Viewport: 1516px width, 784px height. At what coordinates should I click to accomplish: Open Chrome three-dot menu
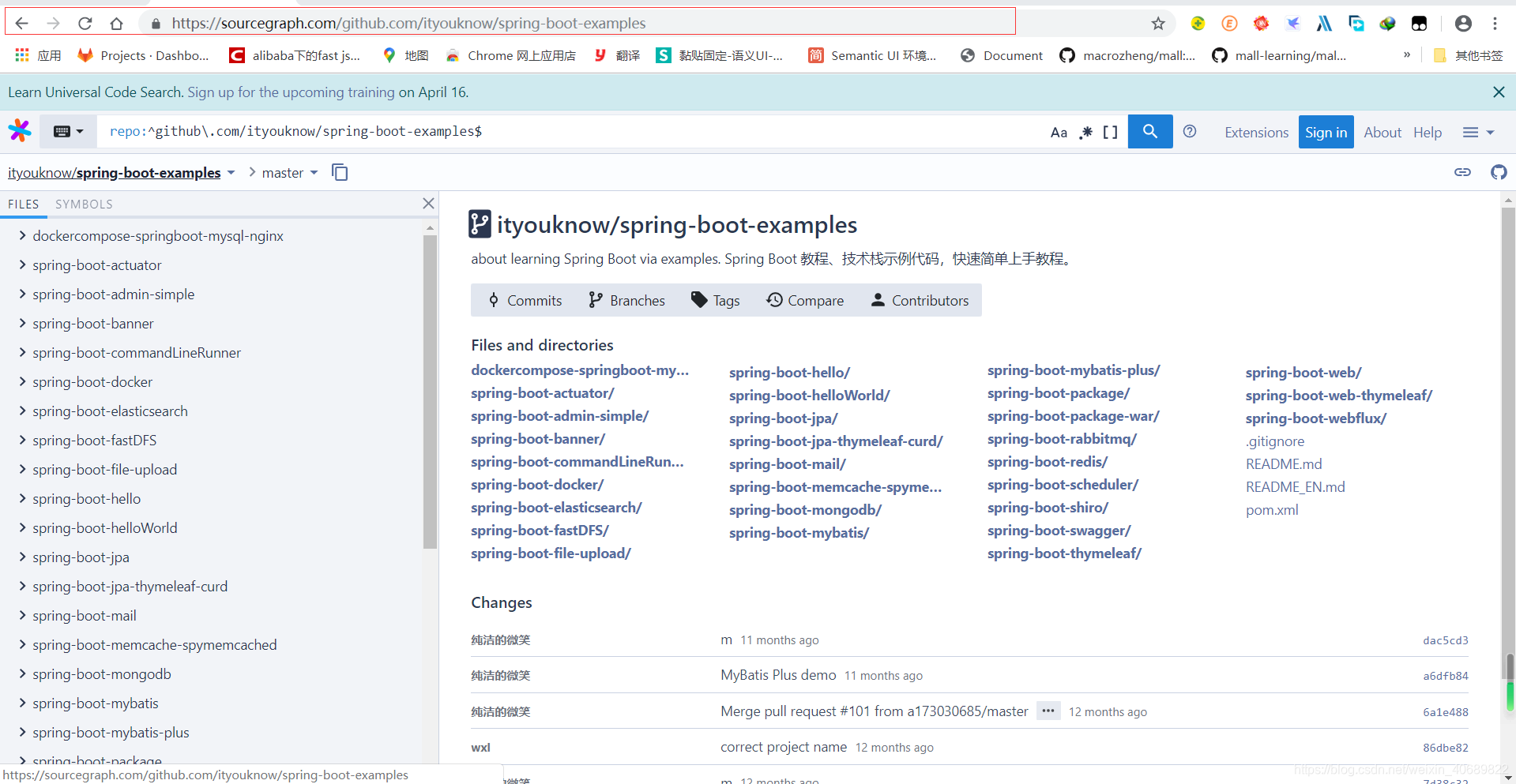point(1495,24)
